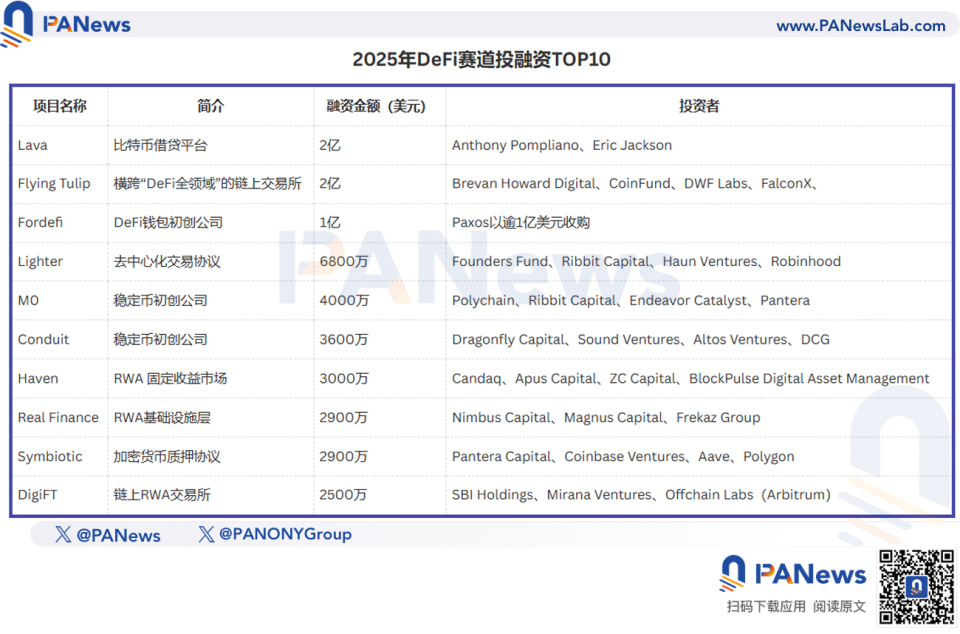Select the 投资者 column header
Screen dimensions: 960x634
tap(699, 106)
